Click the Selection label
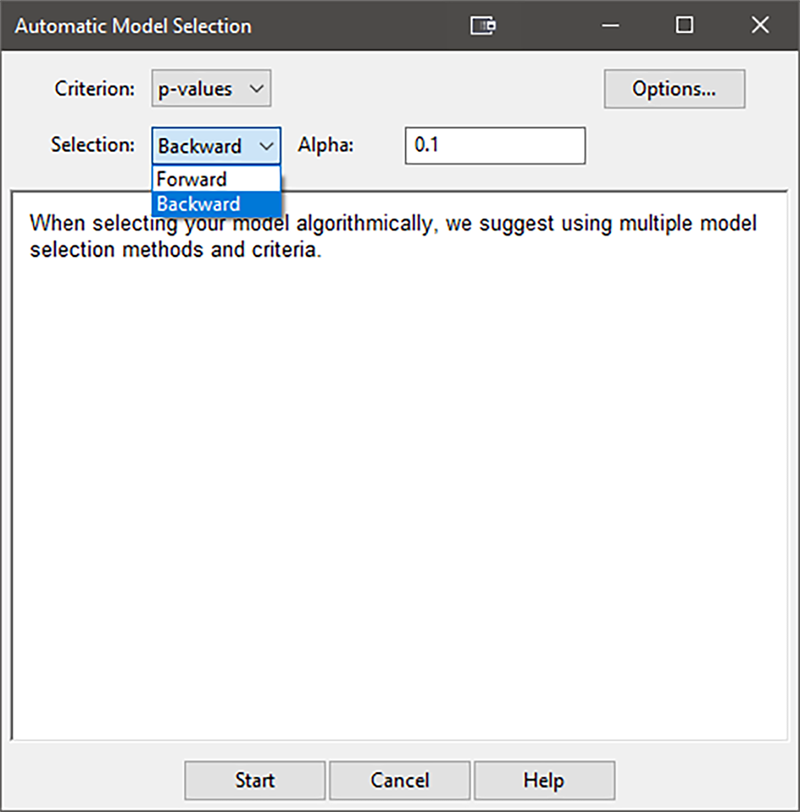This screenshot has height=812, width=800. click(x=92, y=145)
